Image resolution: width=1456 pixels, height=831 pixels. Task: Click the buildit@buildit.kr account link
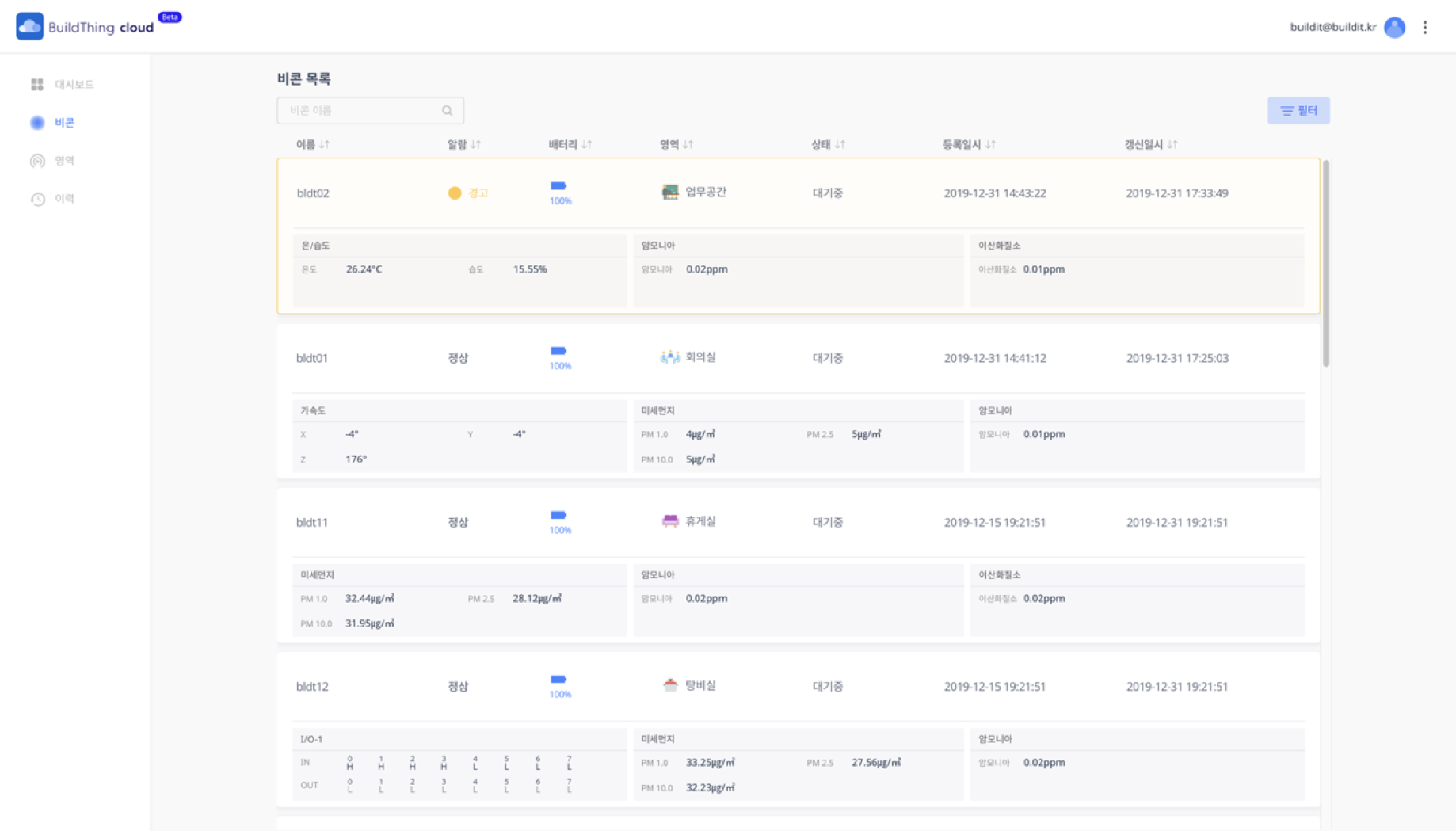(x=1333, y=27)
